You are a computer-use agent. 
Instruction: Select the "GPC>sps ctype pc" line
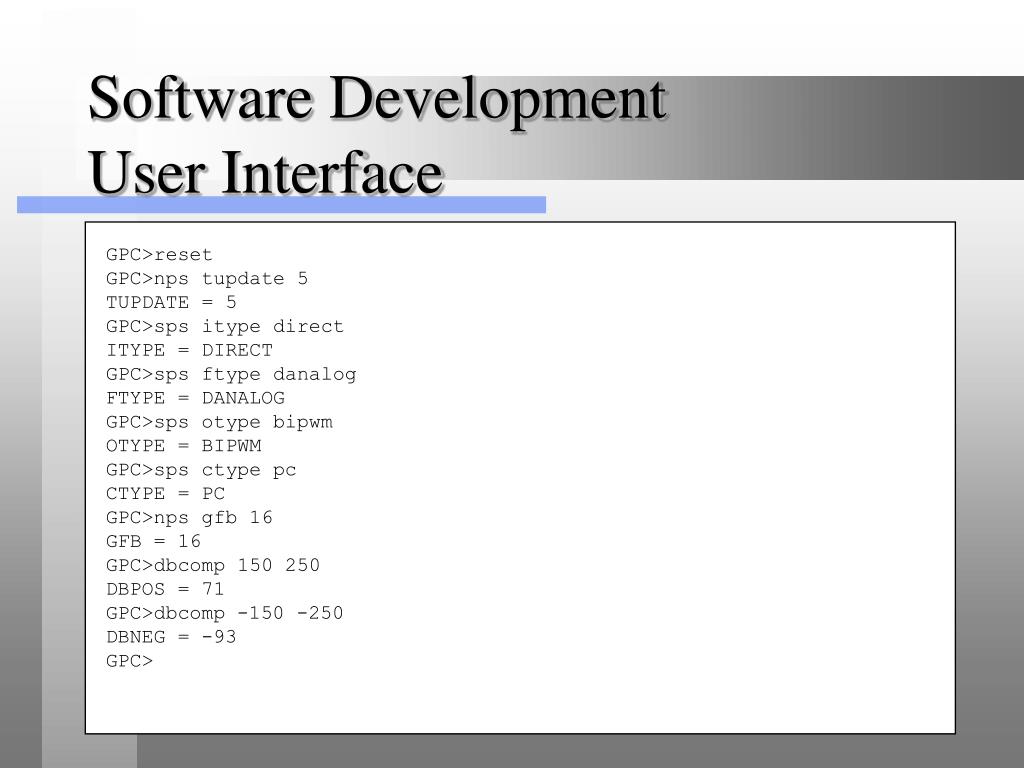[201, 470]
